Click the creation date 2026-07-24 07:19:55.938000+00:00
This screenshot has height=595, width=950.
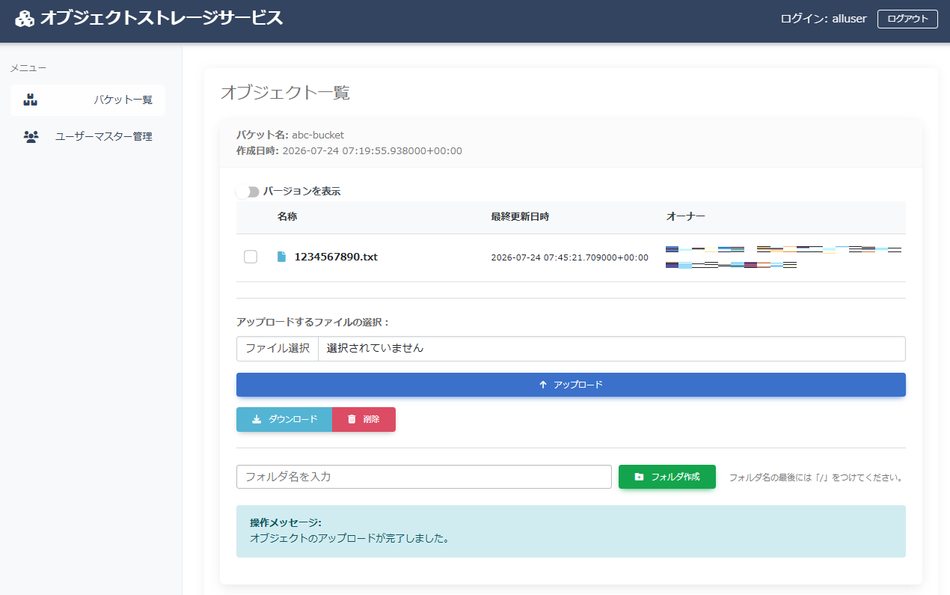(x=372, y=151)
